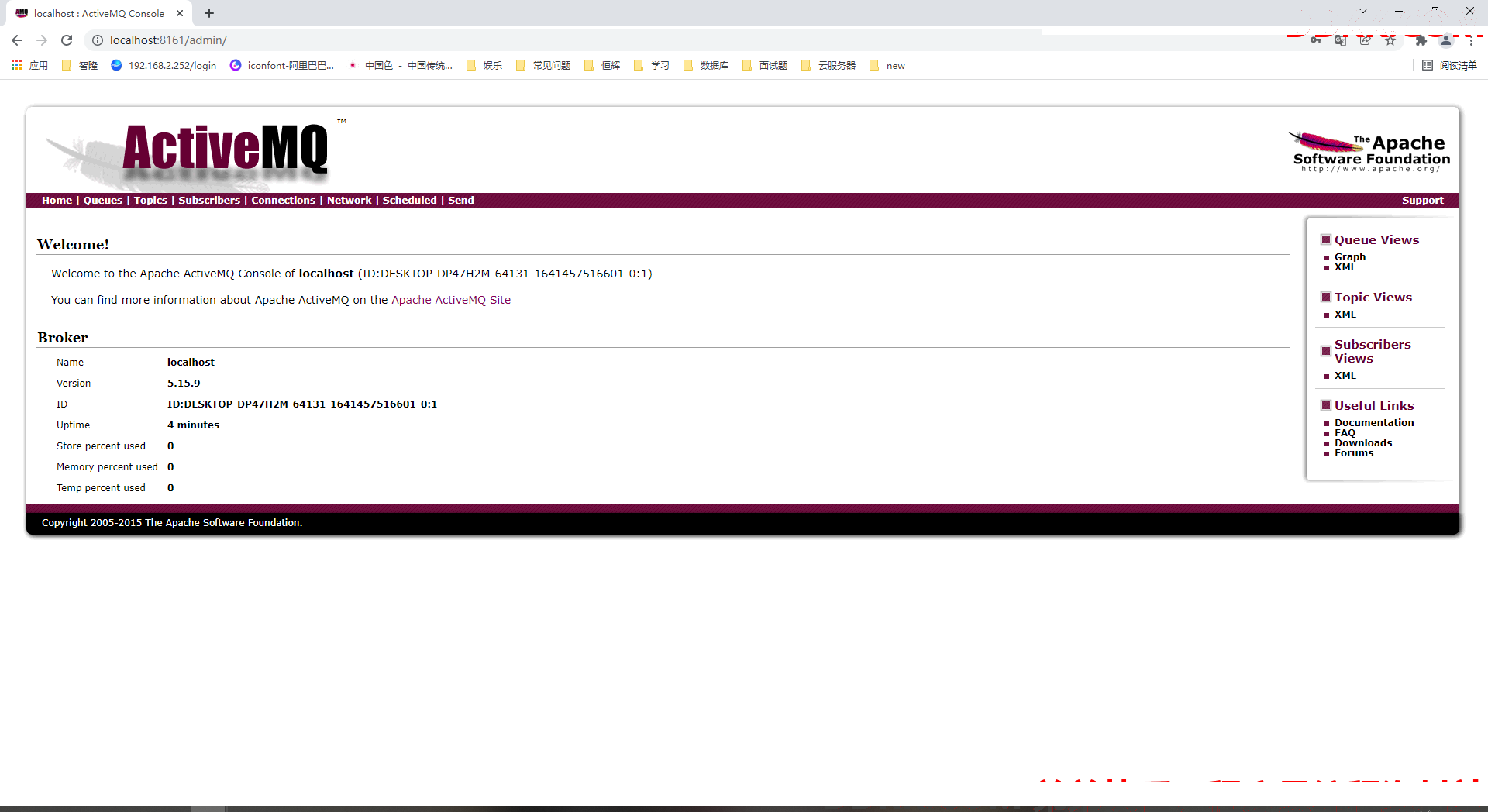Open the new bookmark folder

887,65
